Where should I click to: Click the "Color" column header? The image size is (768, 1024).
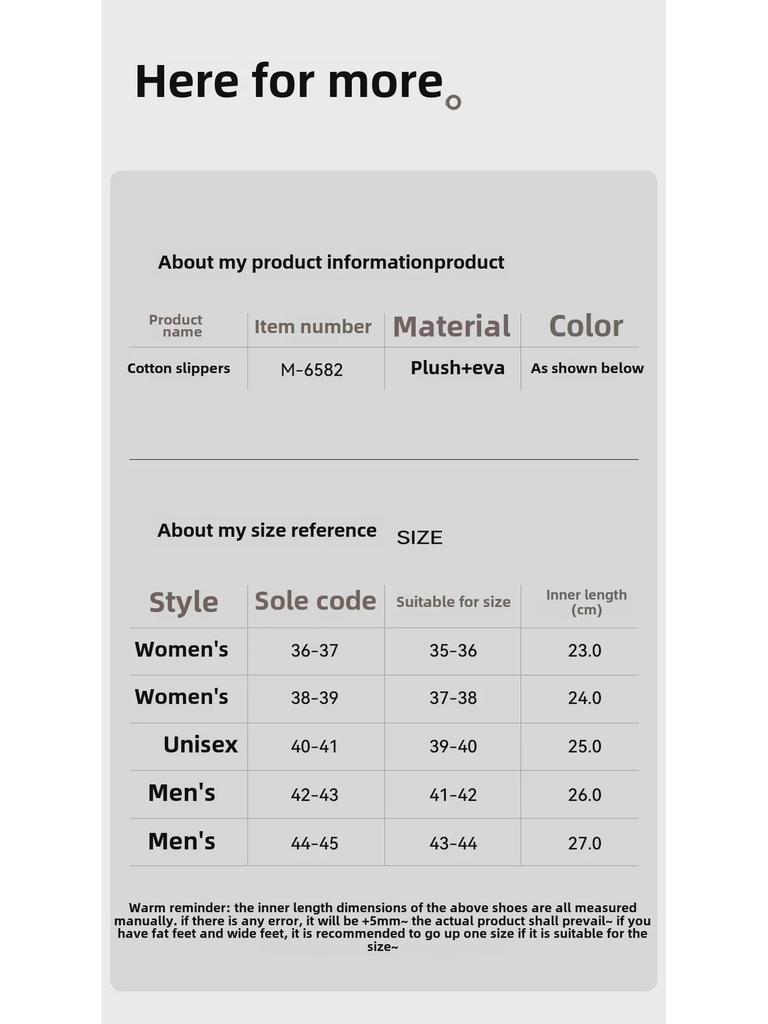point(586,326)
